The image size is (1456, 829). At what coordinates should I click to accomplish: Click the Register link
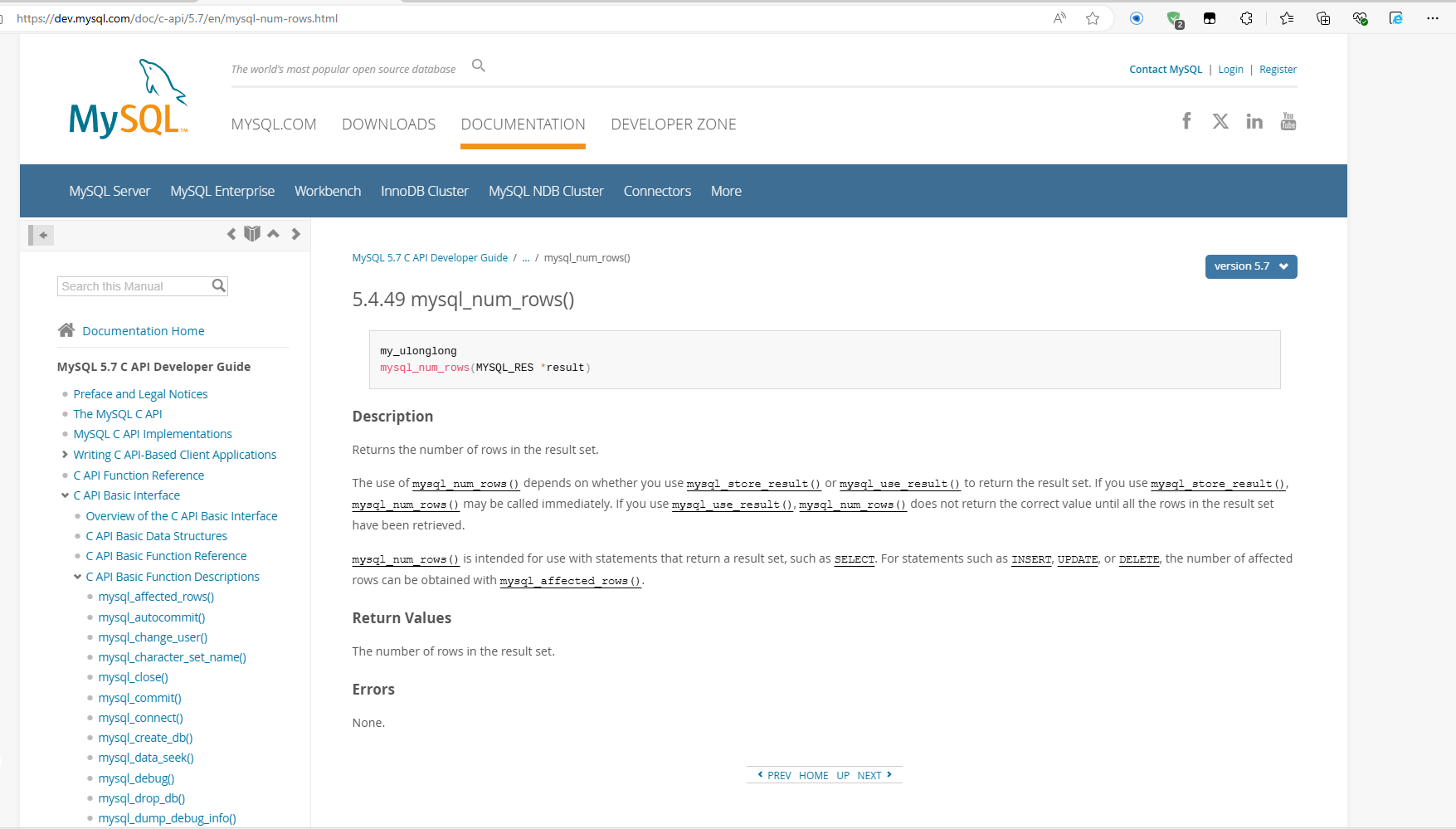(x=1278, y=70)
